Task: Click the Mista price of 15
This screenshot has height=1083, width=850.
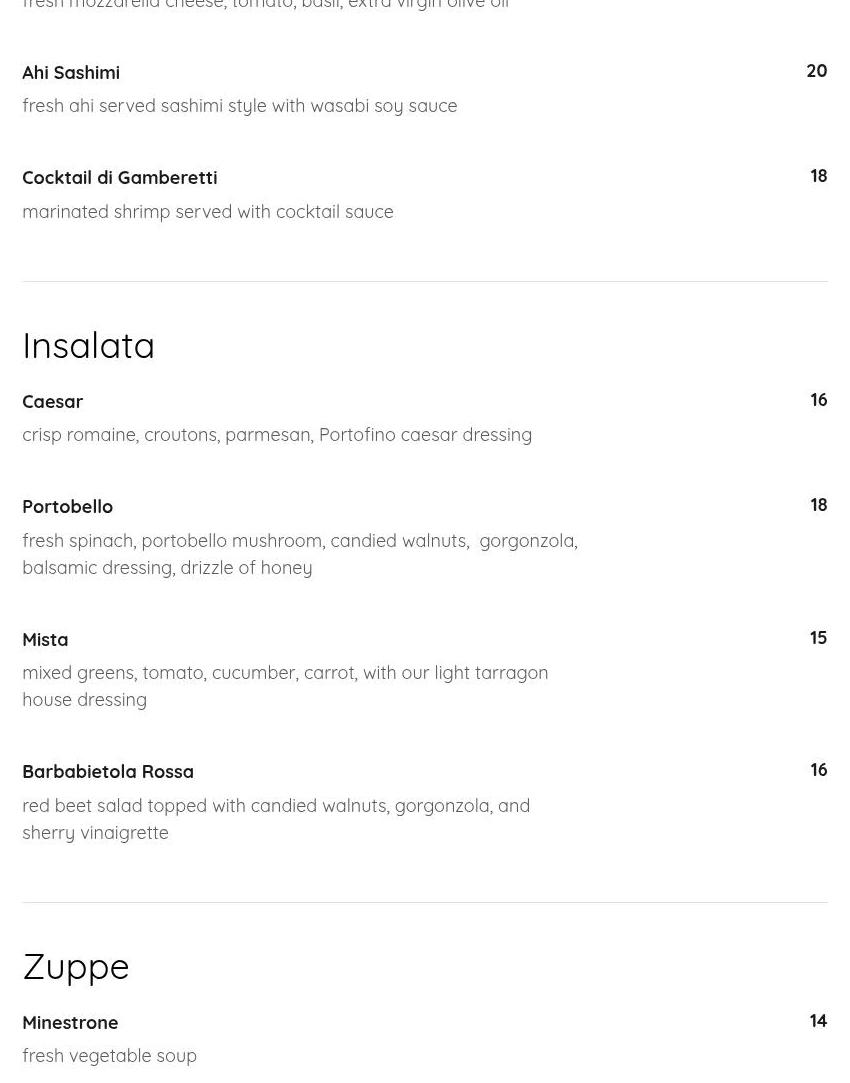Action: point(818,638)
